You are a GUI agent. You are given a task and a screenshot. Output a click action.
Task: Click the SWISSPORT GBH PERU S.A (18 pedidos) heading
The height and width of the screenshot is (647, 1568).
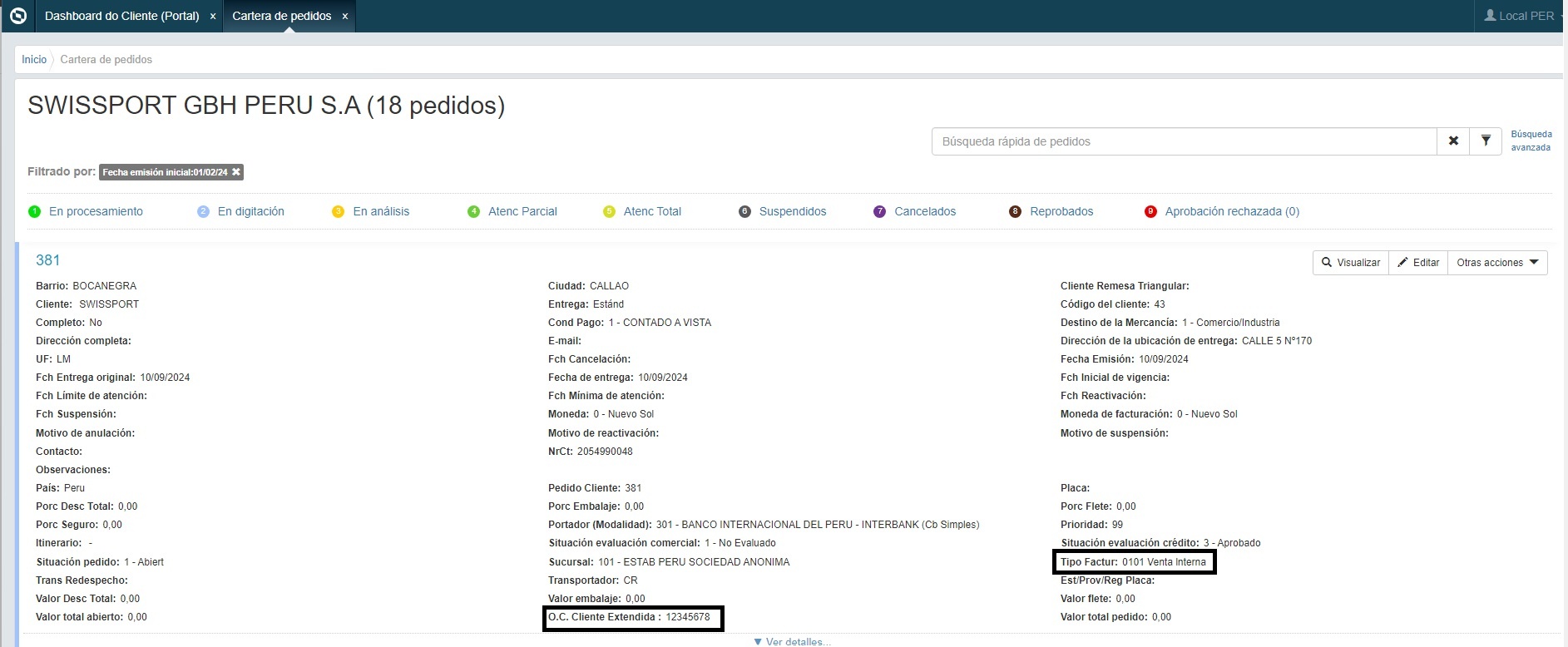[x=266, y=106]
